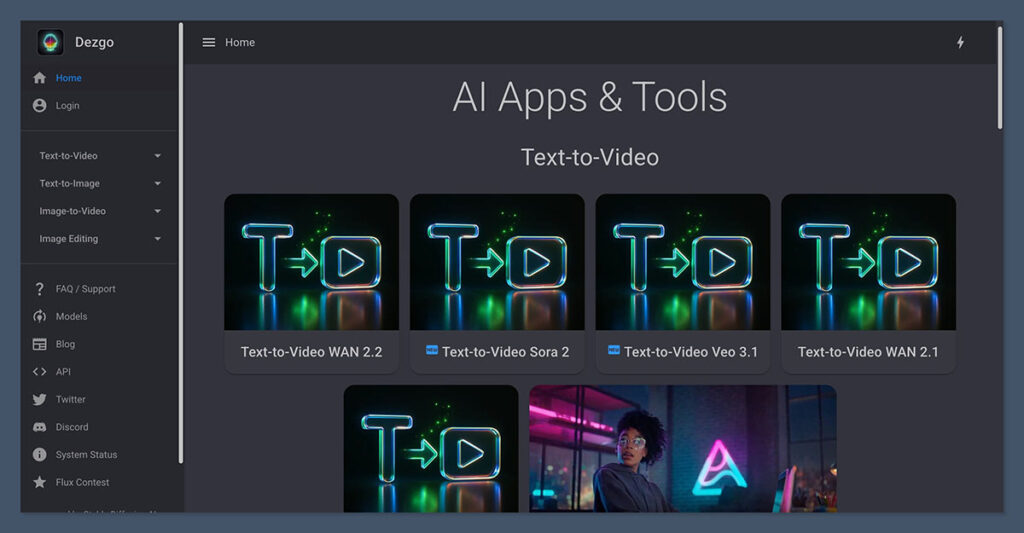The width and height of the screenshot is (1024, 533).
Task: Click the Text-to-Video WAN 2.1 caption
Action: [869, 352]
